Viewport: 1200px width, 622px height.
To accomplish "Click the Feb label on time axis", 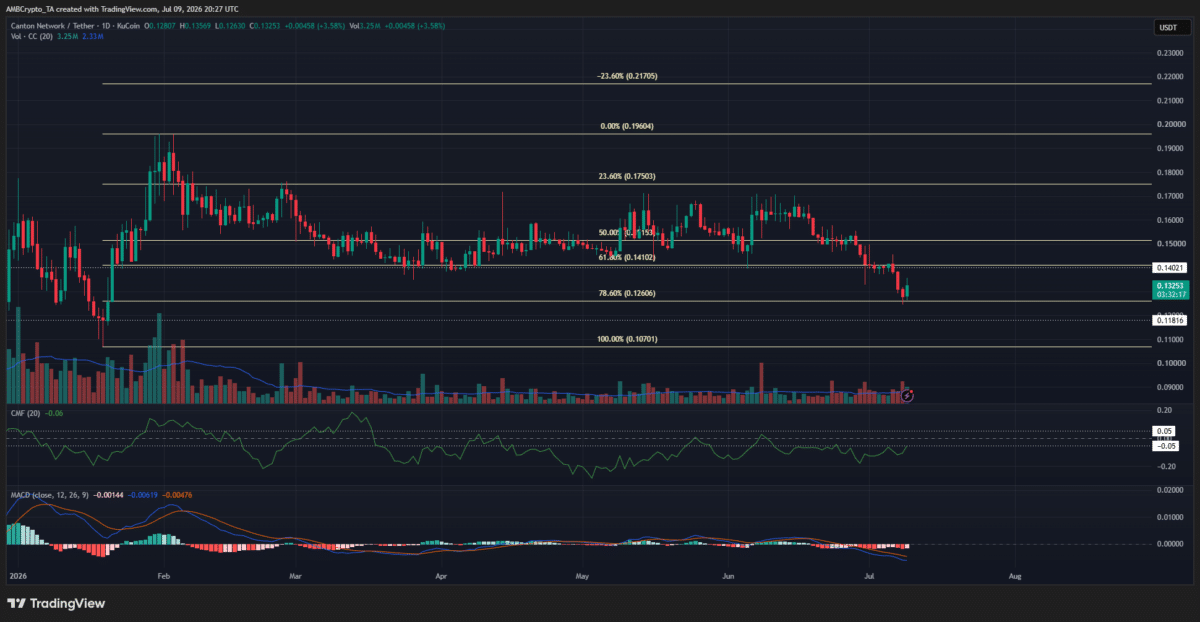I will click(x=165, y=577).
